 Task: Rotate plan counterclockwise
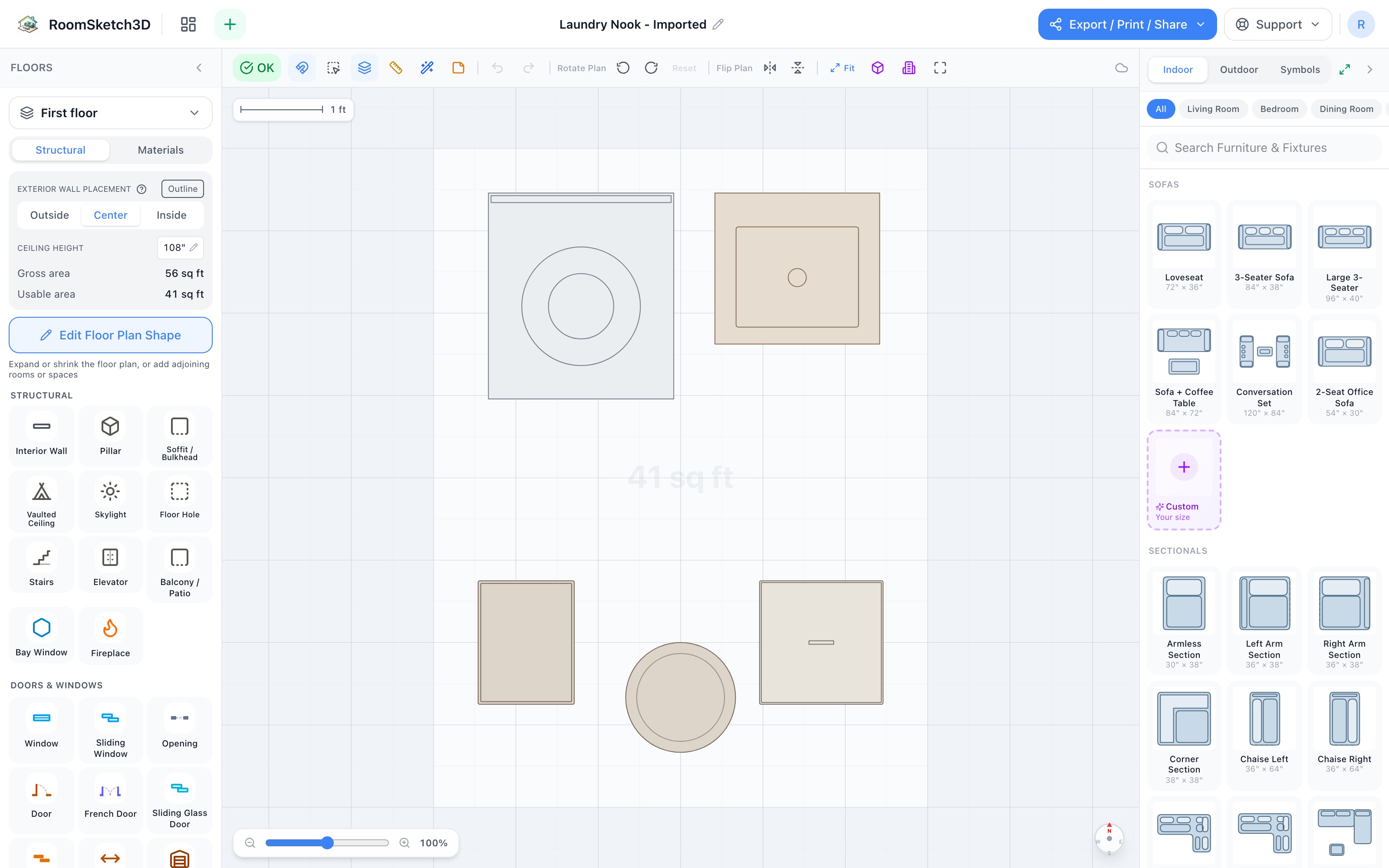(623, 68)
